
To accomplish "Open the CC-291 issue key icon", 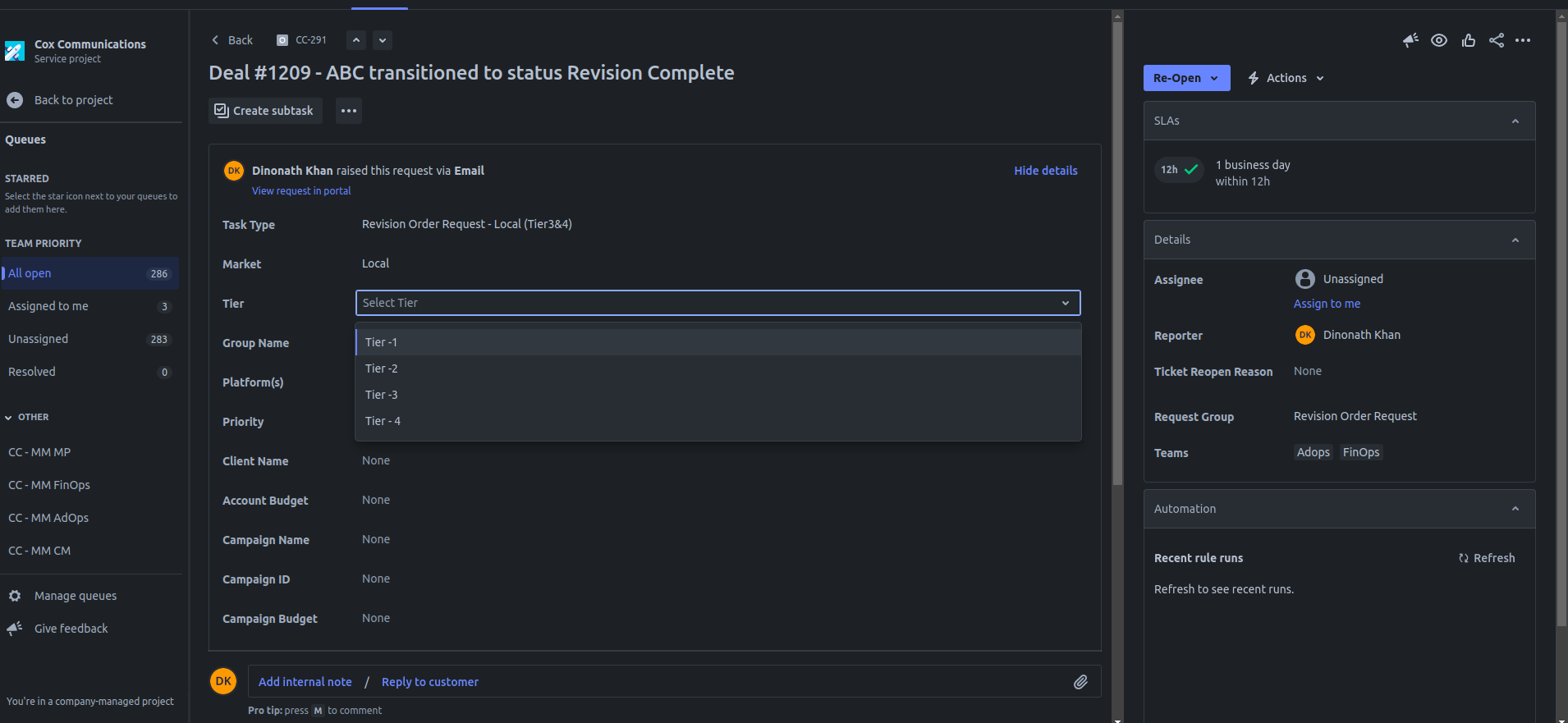I will [282, 40].
